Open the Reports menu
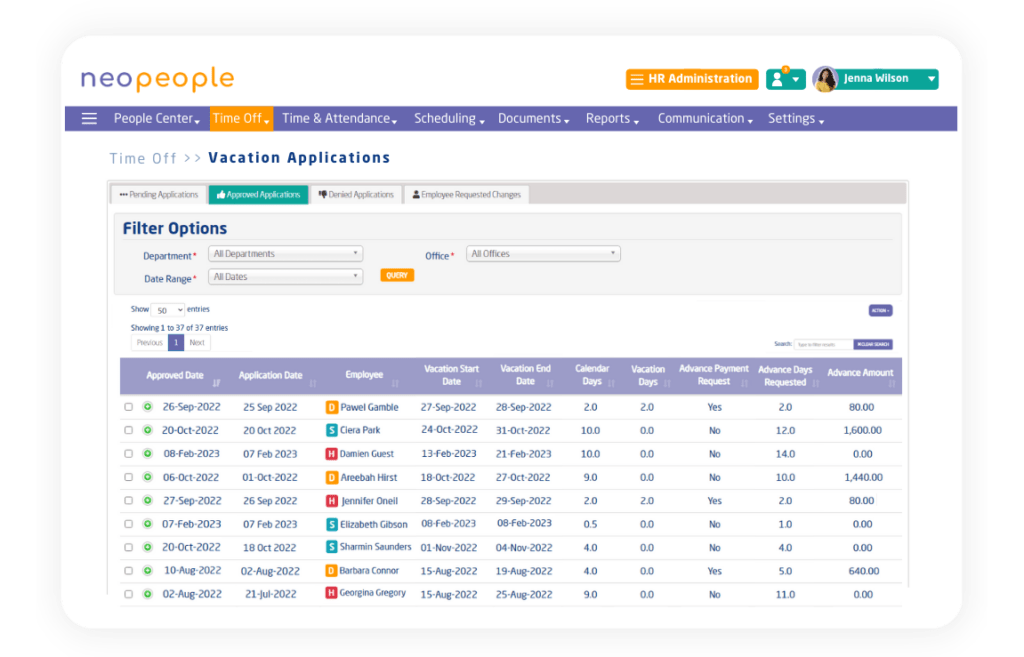1024x657 pixels. click(x=612, y=119)
